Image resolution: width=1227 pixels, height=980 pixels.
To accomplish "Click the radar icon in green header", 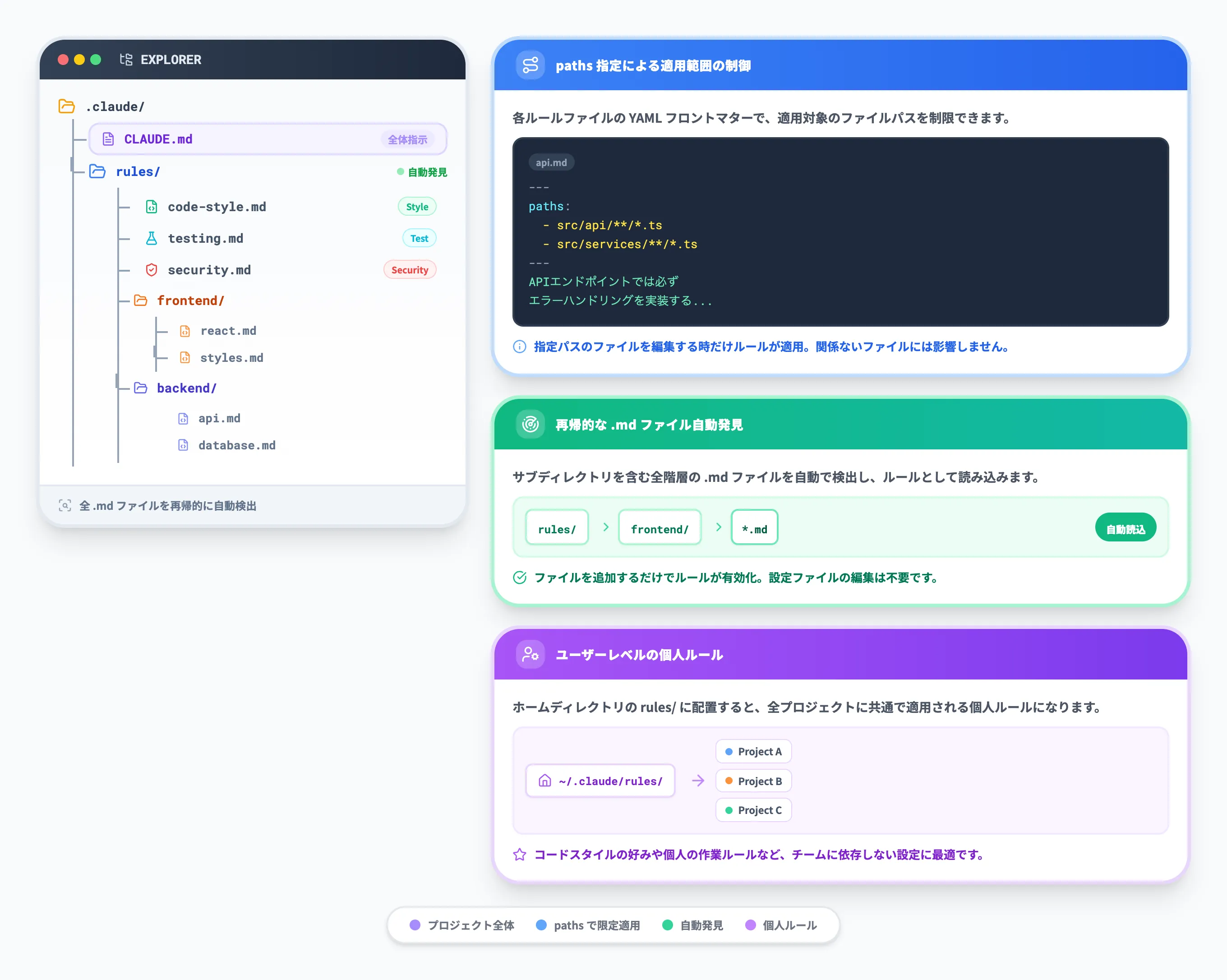I will [530, 425].
